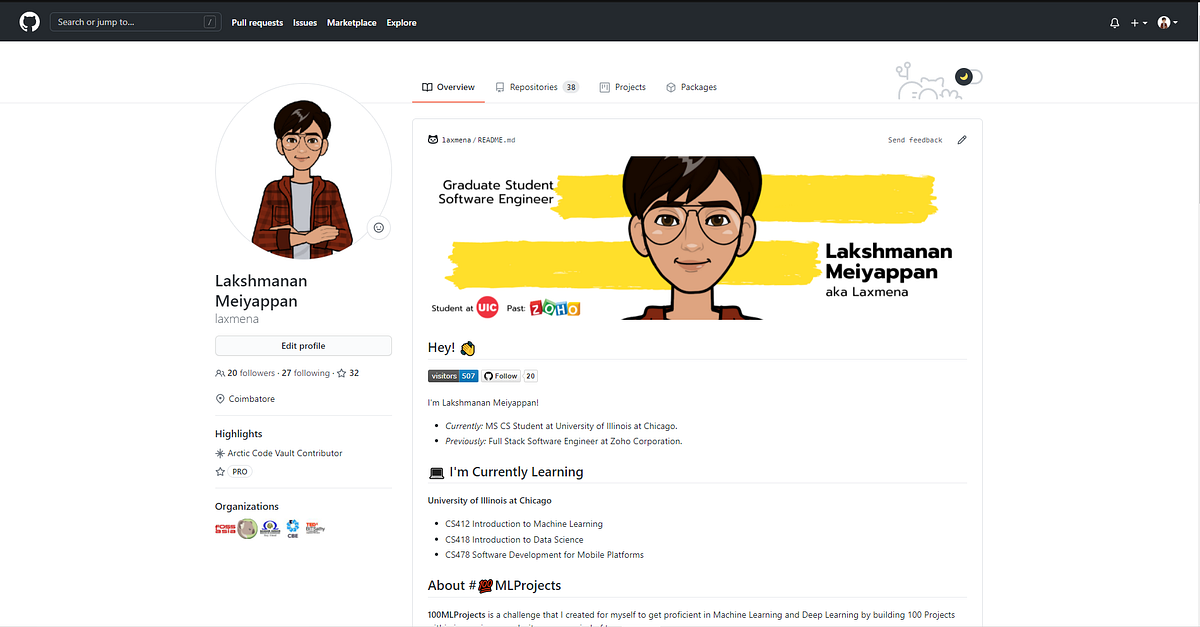This screenshot has height=627, width=1200.
Task: Click the Highlights heading
Action: (x=239, y=434)
